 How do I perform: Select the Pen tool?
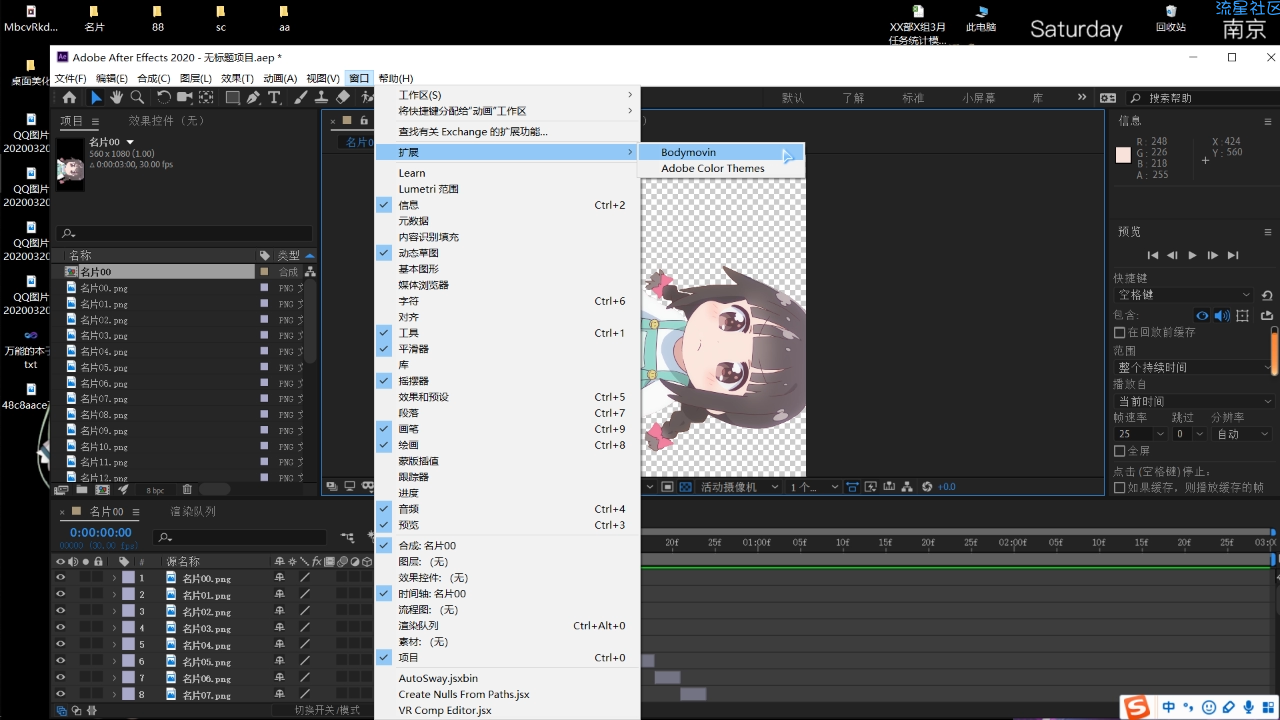click(253, 98)
